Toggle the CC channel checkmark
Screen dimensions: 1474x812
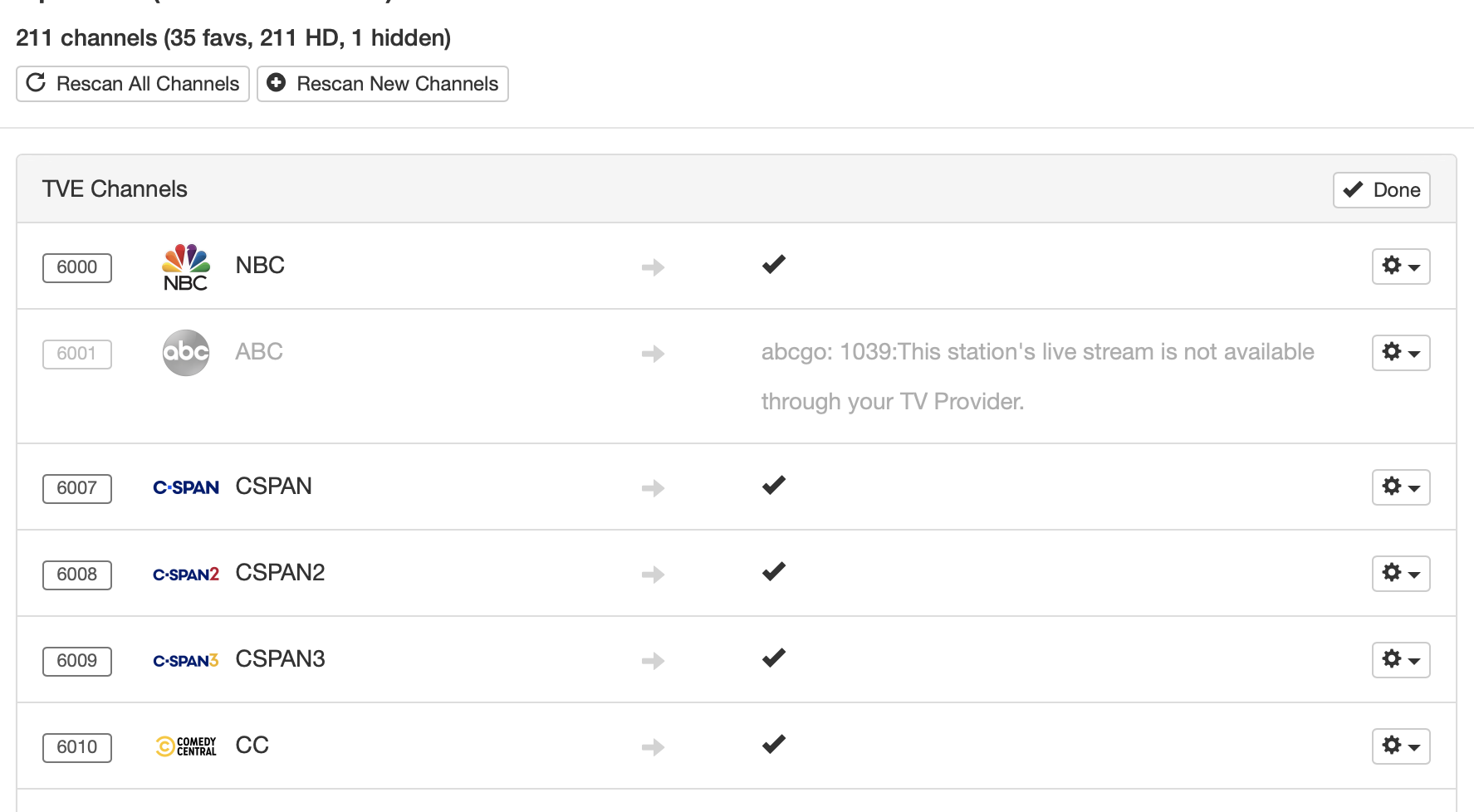pos(774,745)
